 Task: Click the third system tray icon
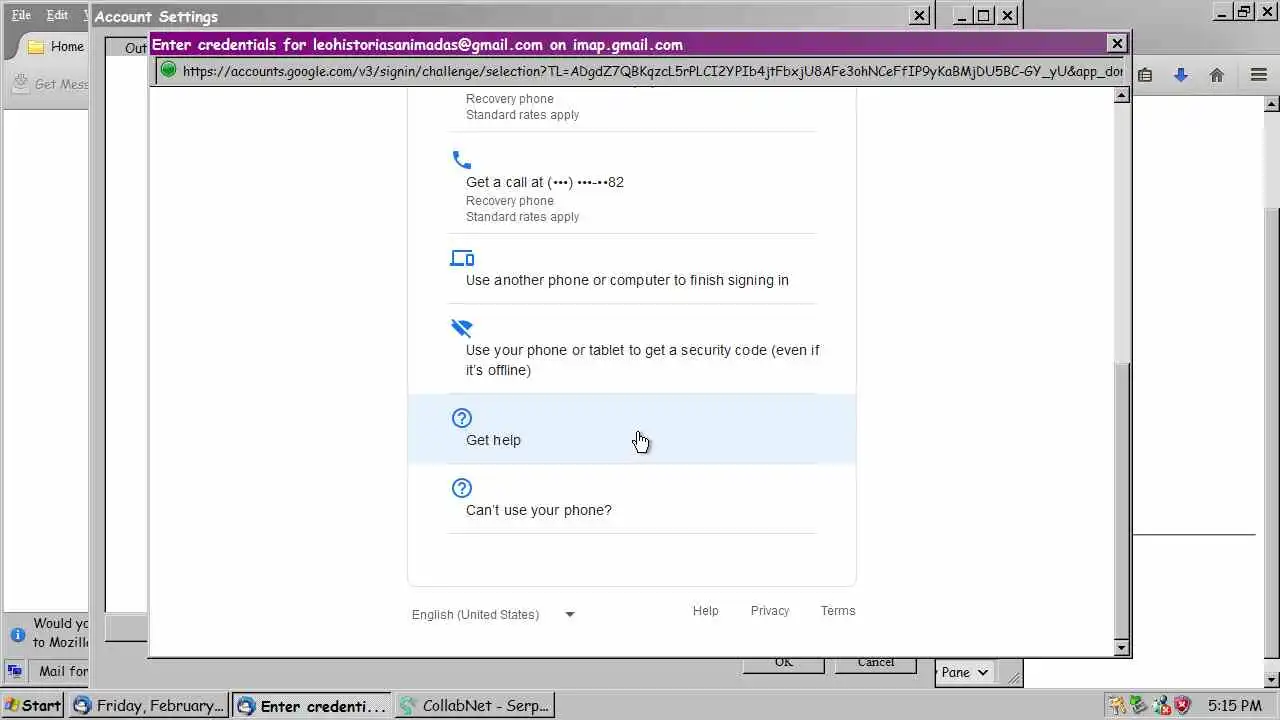(x=1160, y=705)
